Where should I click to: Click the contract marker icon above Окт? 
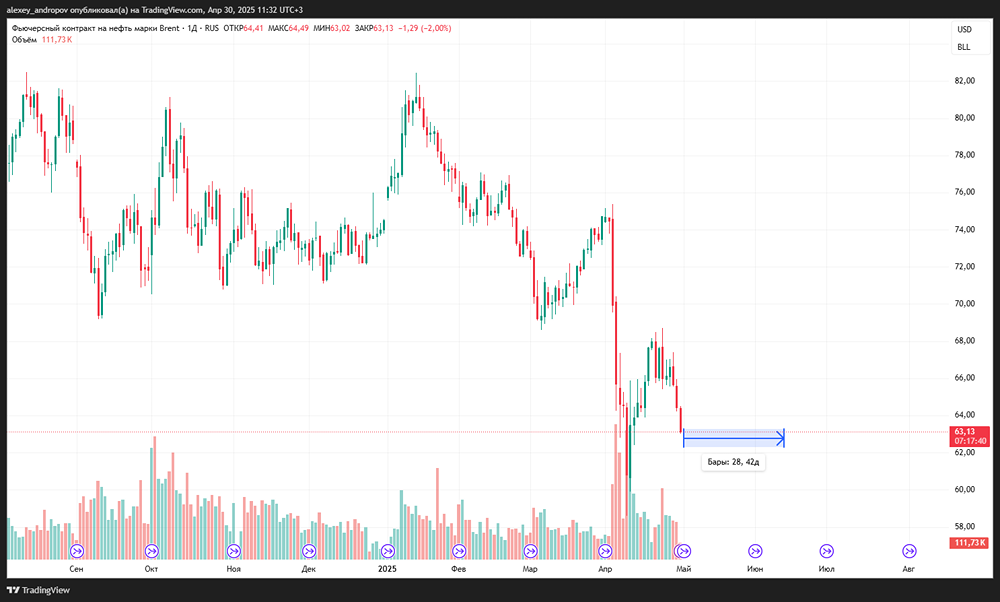coord(152,550)
